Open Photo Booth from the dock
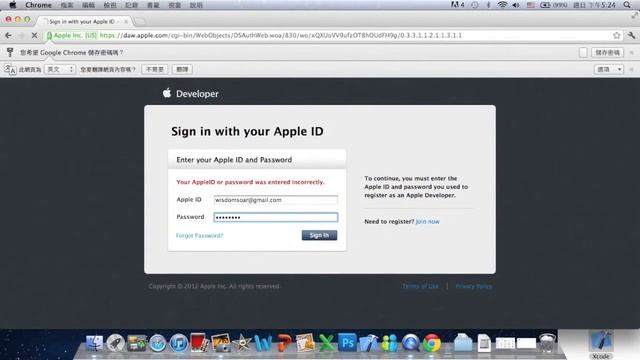This screenshot has height=360, width=640. click(x=200, y=343)
